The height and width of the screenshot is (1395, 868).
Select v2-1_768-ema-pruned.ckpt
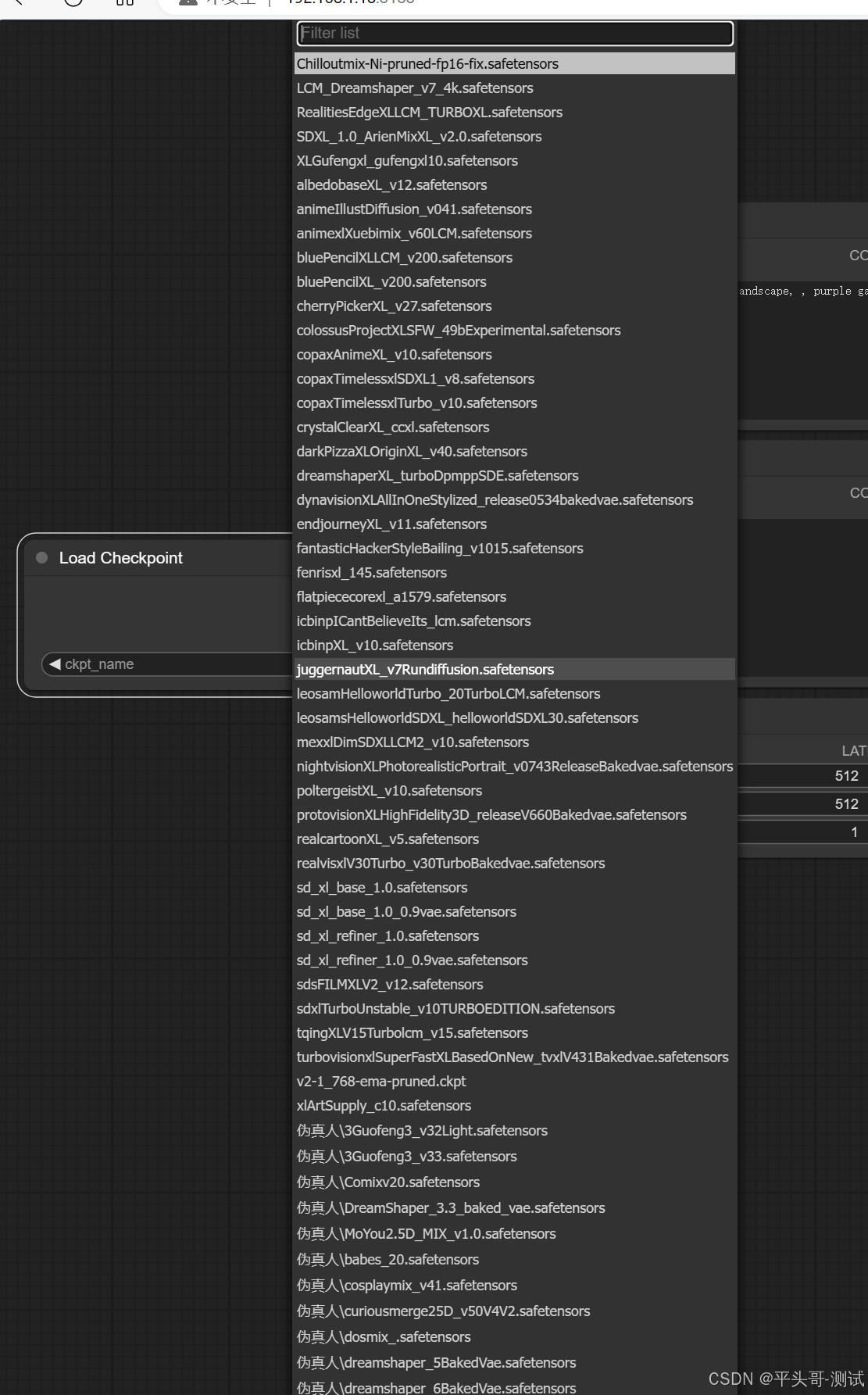pyautogui.click(x=515, y=1082)
